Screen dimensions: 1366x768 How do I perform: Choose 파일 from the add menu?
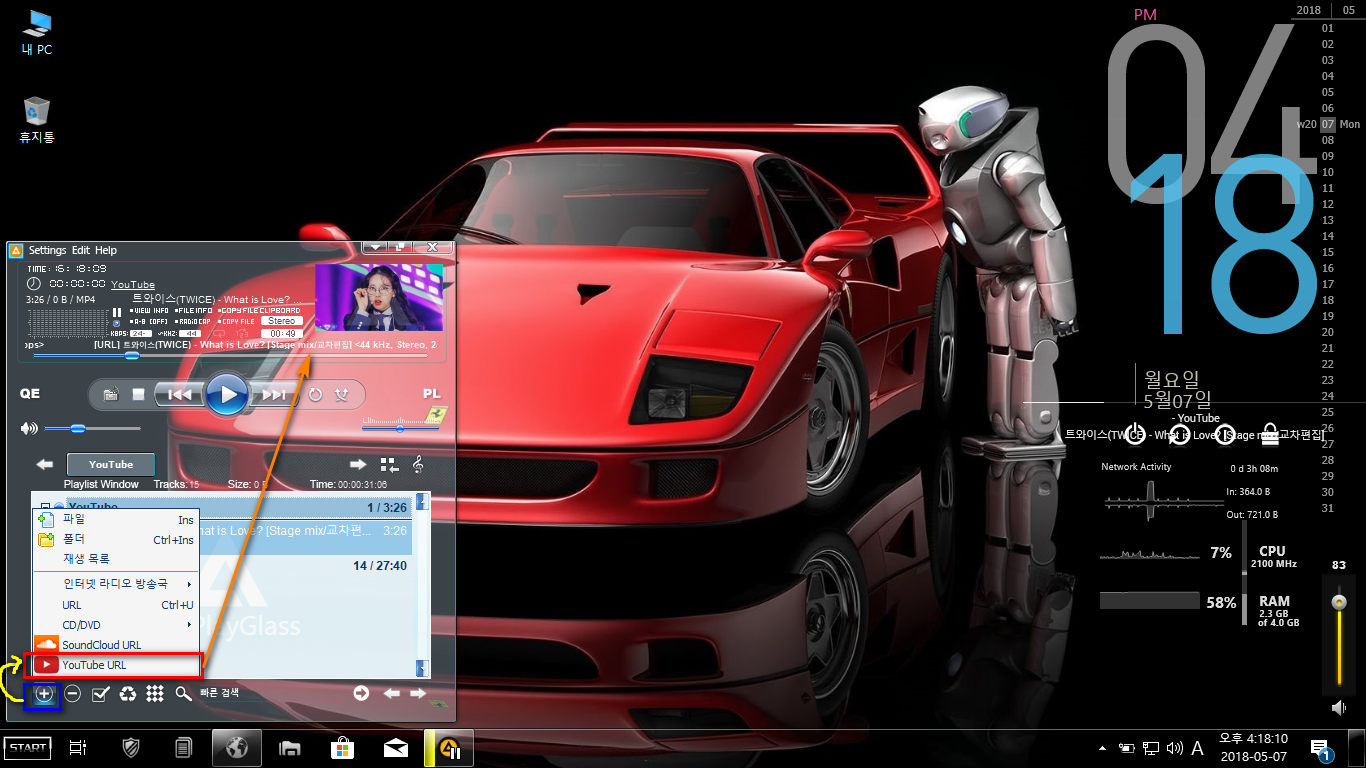pos(116,520)
